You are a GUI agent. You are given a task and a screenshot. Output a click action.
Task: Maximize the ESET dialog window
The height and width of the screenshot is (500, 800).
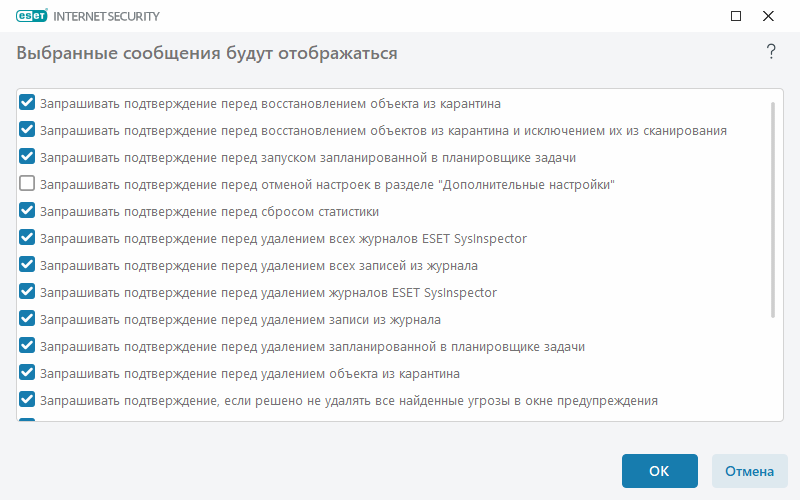(x=736, y=16)
